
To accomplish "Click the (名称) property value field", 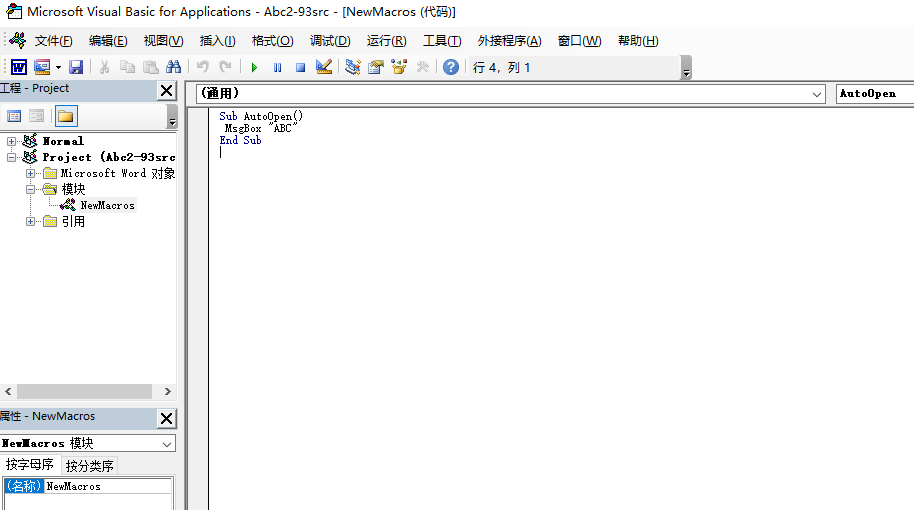I will click(108, 486).
